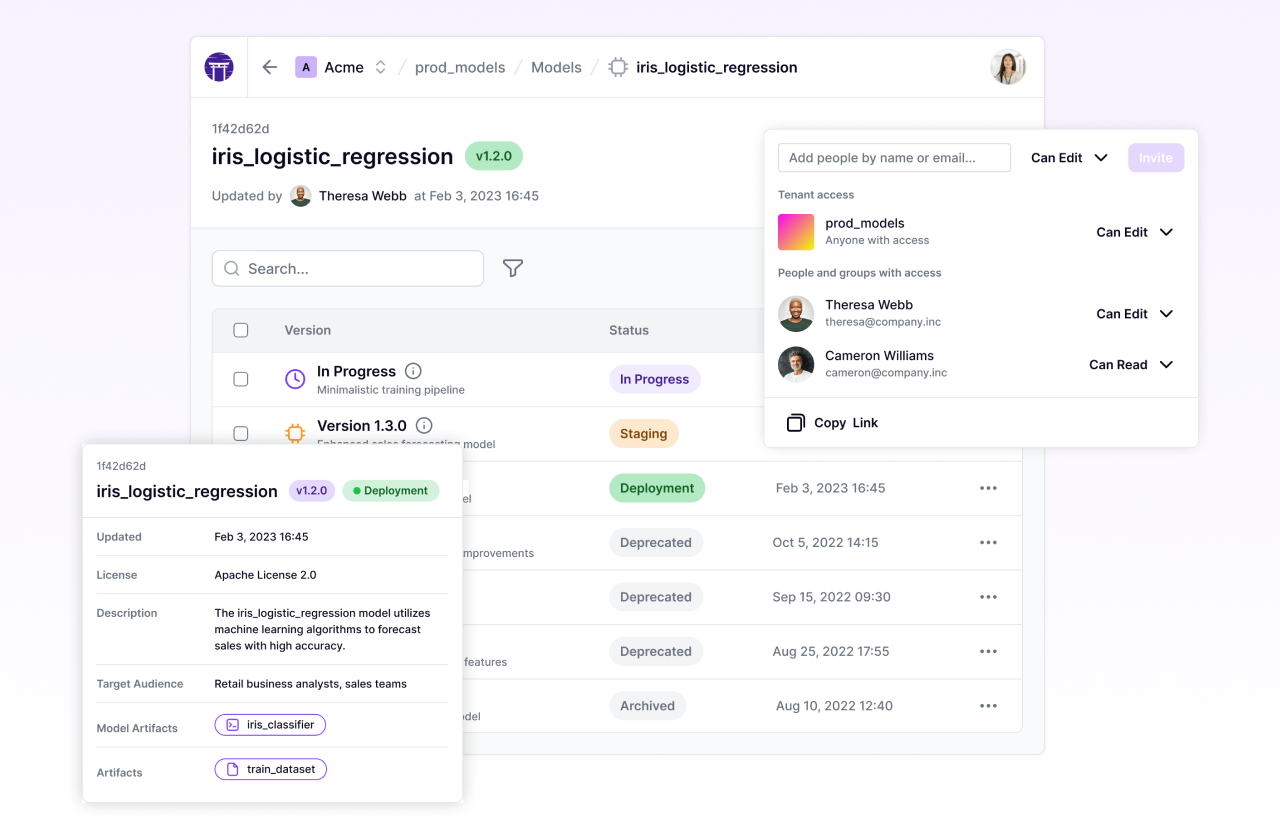Click the clock icon on the In Progress row

(294, 379)
